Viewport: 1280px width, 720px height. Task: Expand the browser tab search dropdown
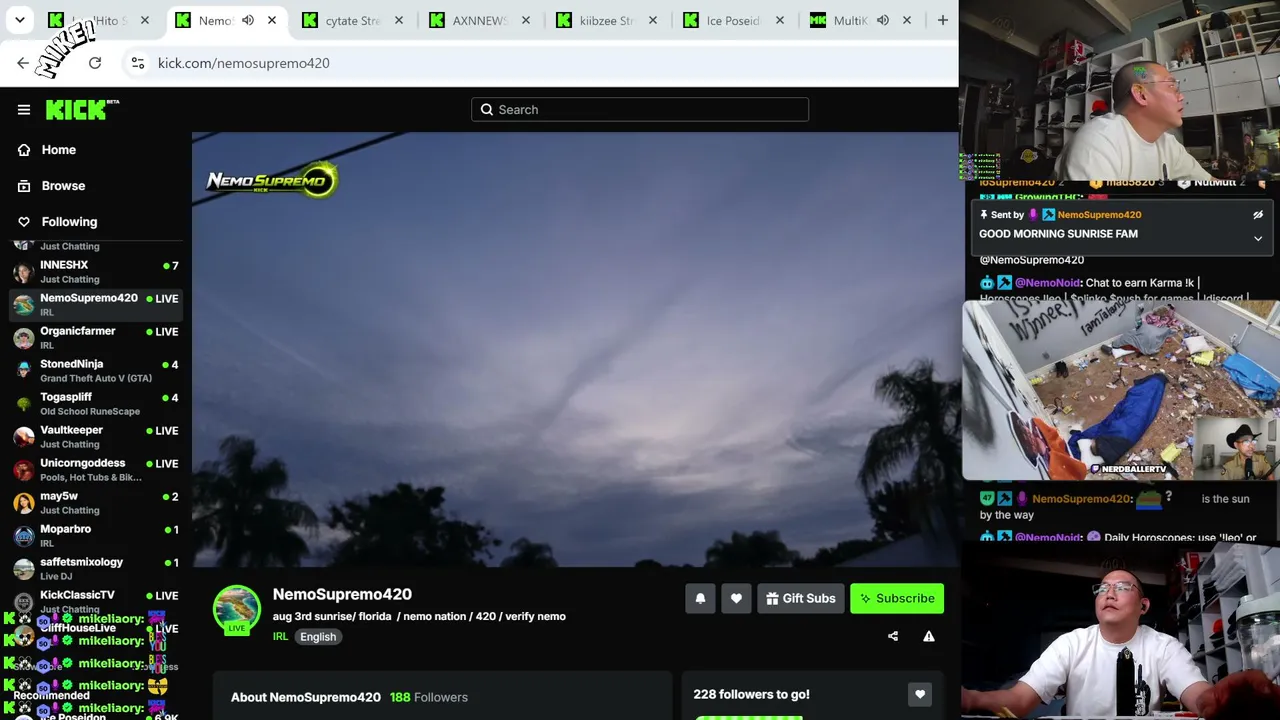[19, 20]
